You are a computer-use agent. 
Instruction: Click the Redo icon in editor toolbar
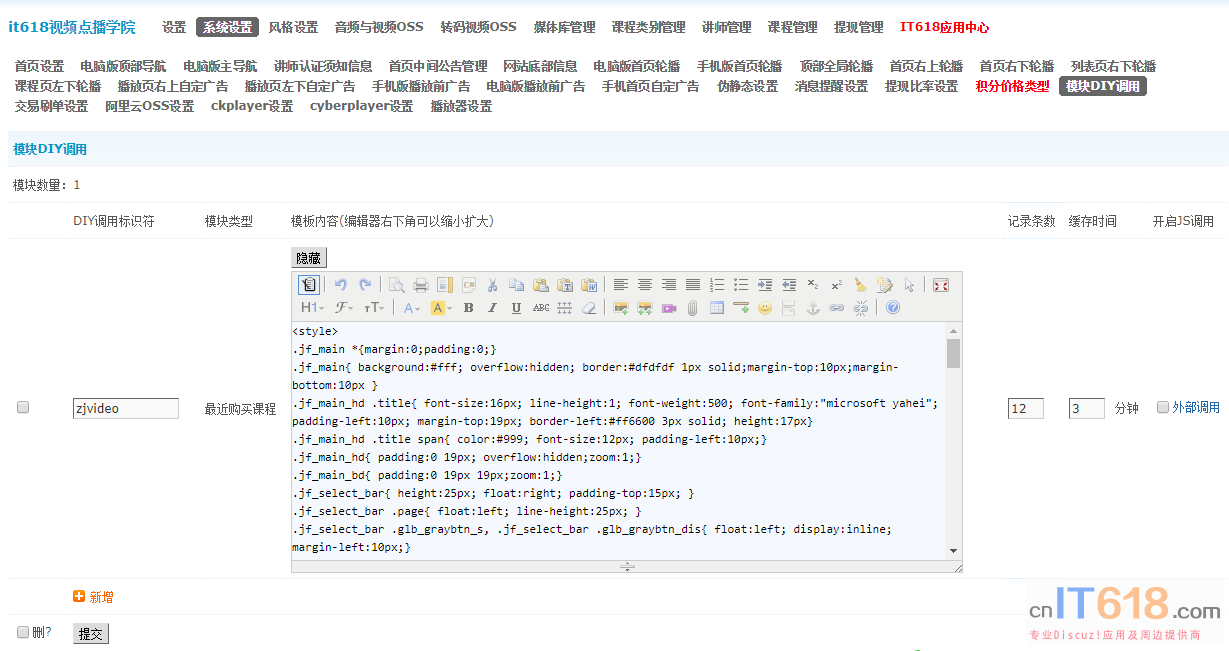(x=365, y=285)
